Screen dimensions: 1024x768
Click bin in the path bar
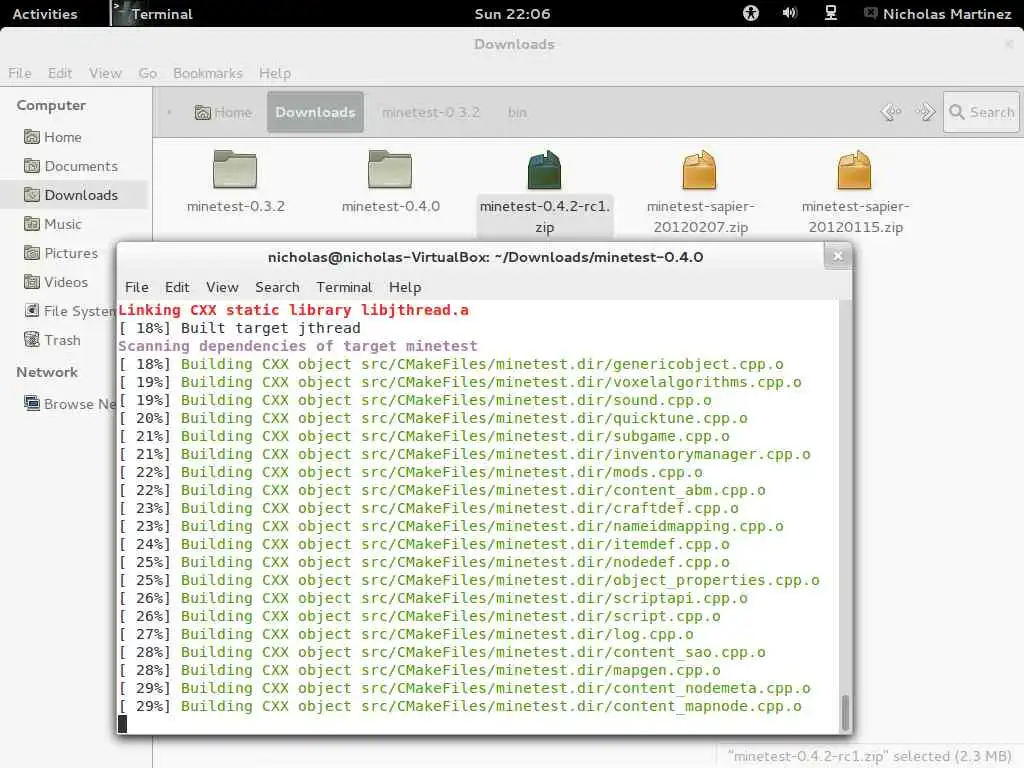[x=517, y=112]
